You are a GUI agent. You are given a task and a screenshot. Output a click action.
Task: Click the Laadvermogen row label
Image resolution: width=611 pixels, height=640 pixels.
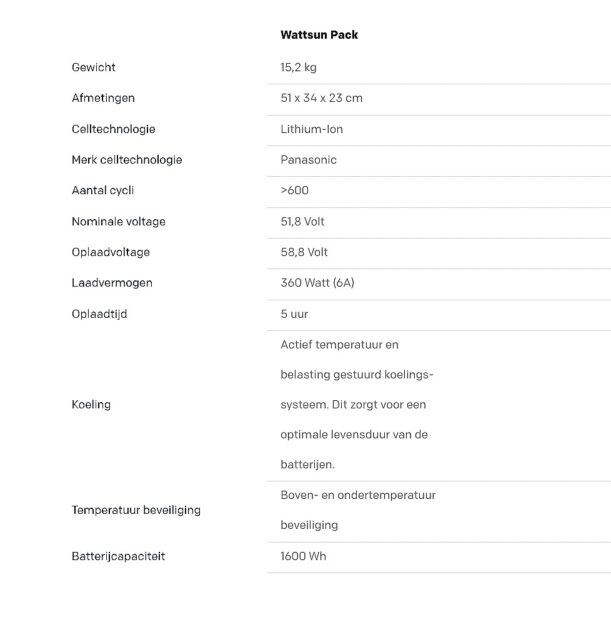click(x=112, y=283)
